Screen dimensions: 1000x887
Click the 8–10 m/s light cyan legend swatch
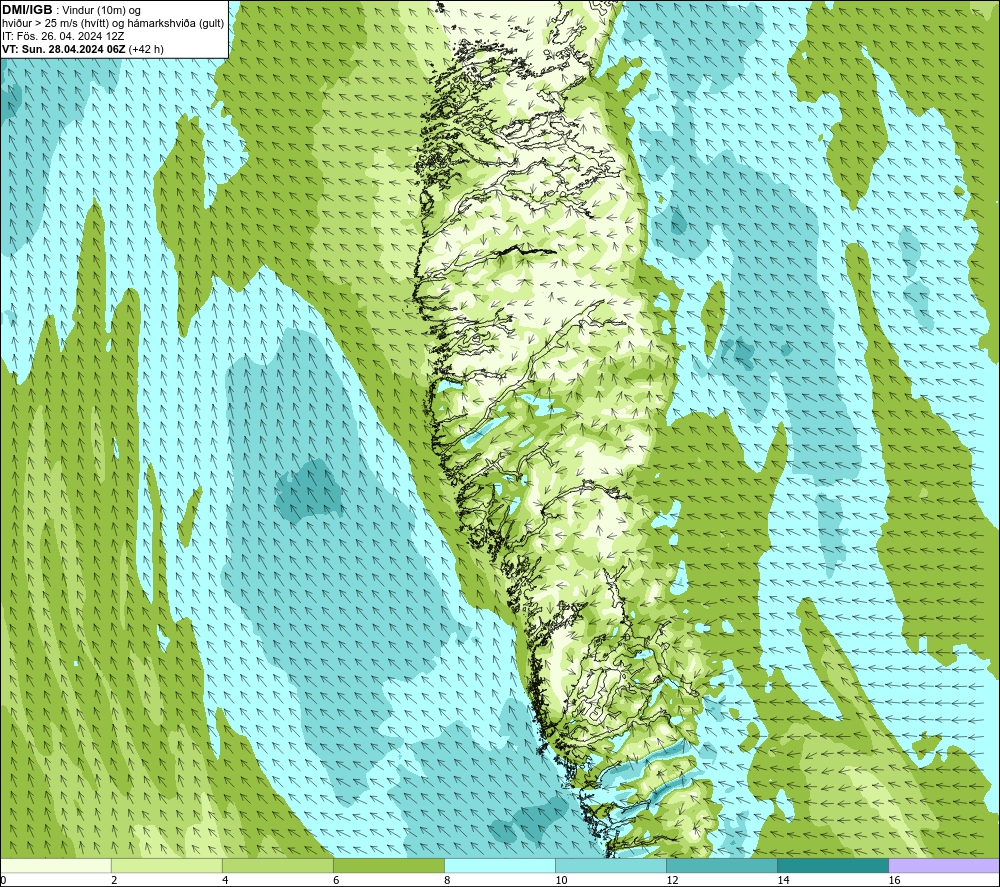click(499, 865)
